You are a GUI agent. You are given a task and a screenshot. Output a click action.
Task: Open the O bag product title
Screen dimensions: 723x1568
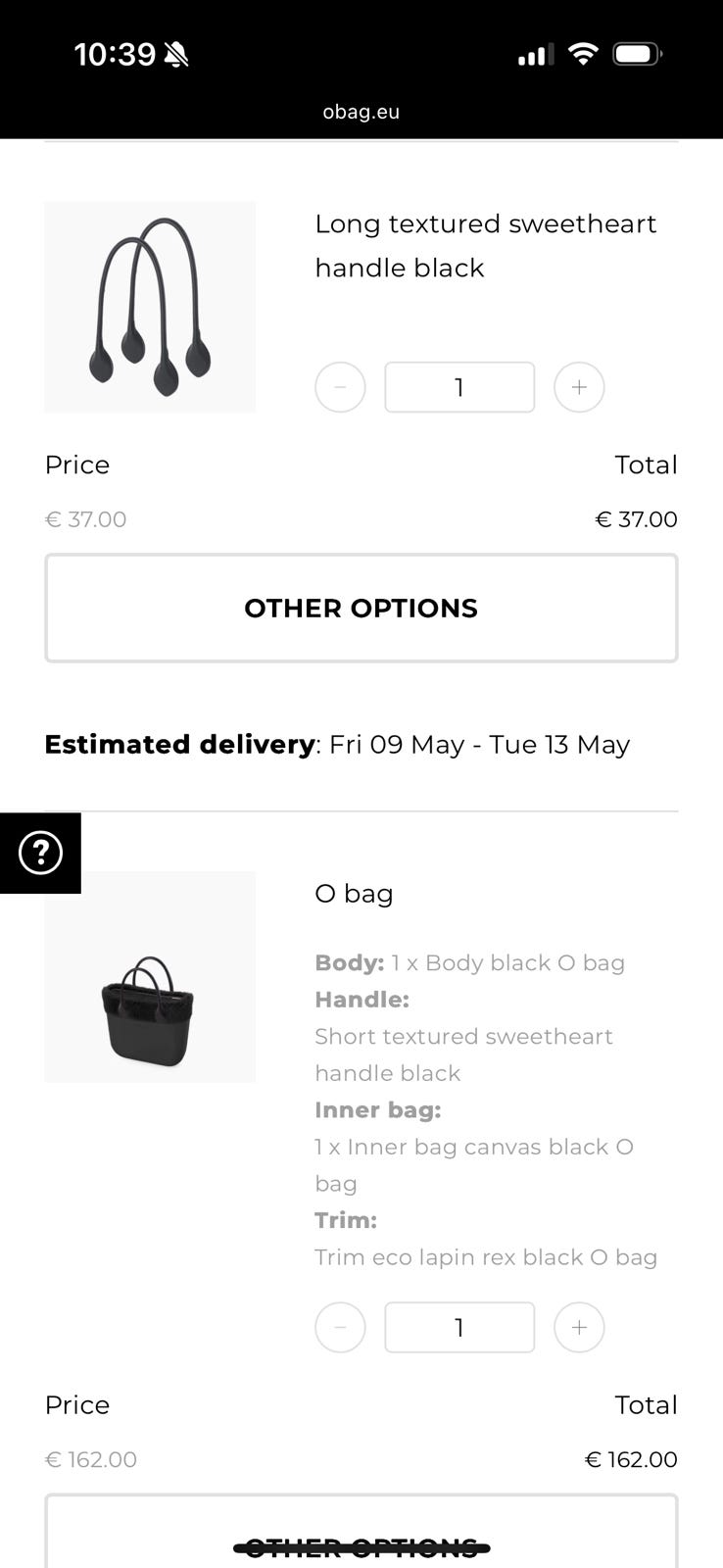click(x=354, y=893)
